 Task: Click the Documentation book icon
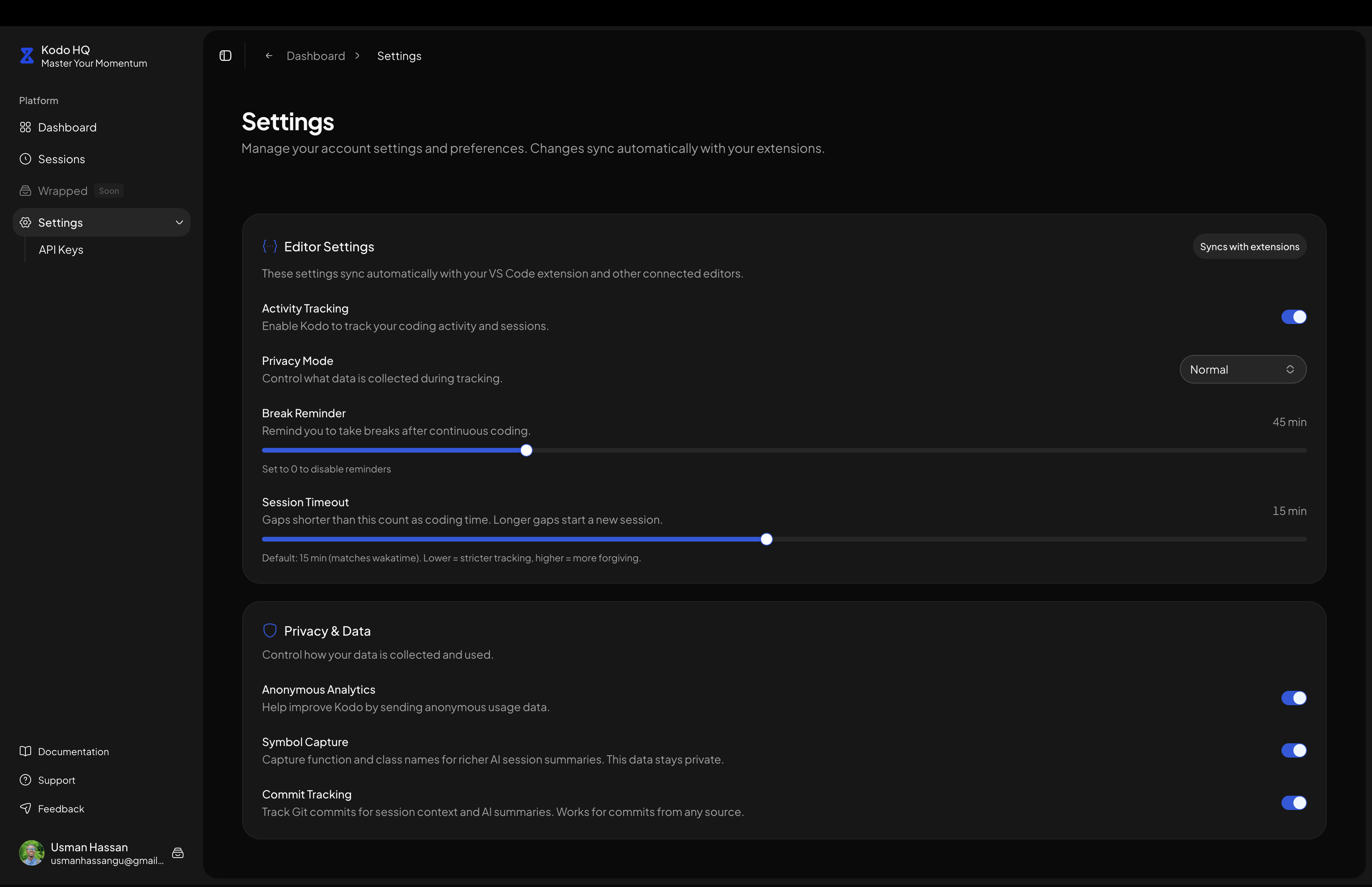coord(25,751)
